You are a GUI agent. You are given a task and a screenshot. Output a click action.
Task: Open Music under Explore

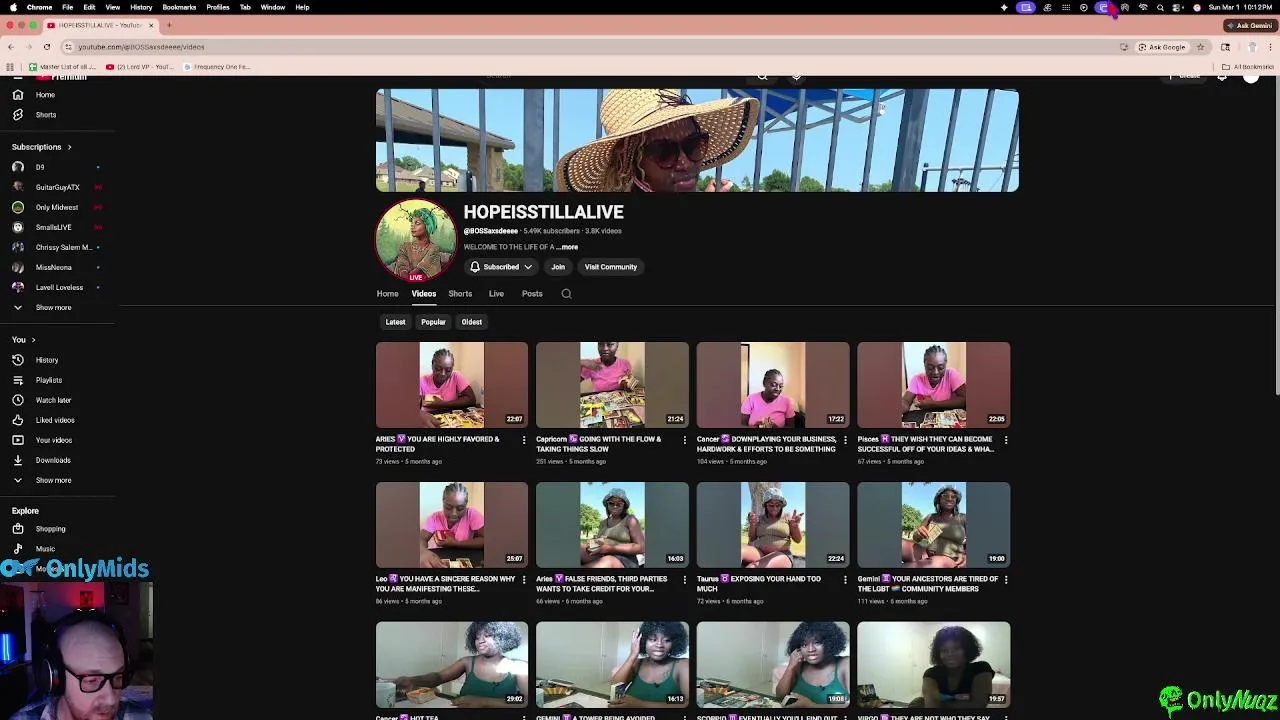click(45, 549)
